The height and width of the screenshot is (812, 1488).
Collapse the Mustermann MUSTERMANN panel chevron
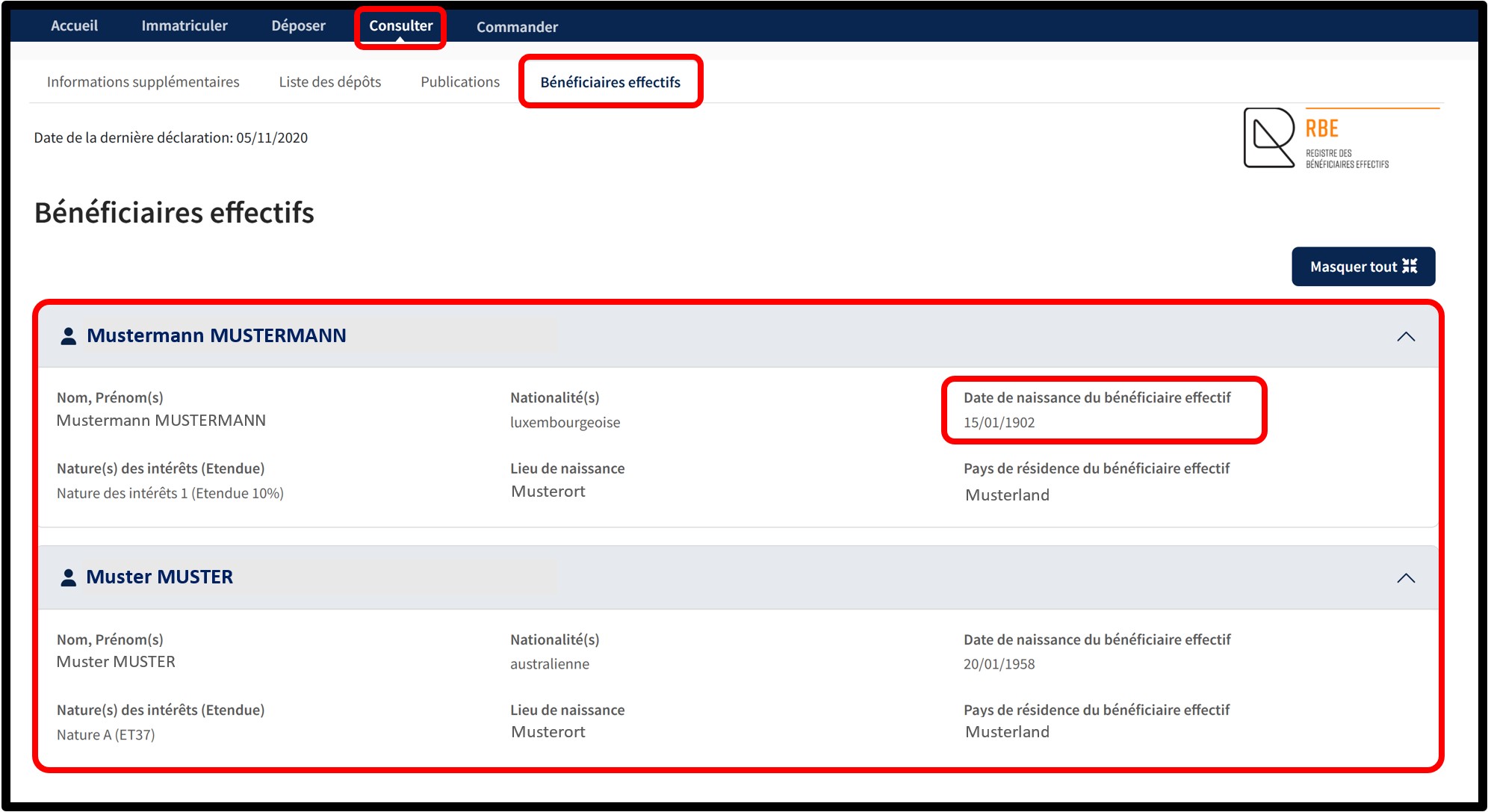(x=1405, y=337)
